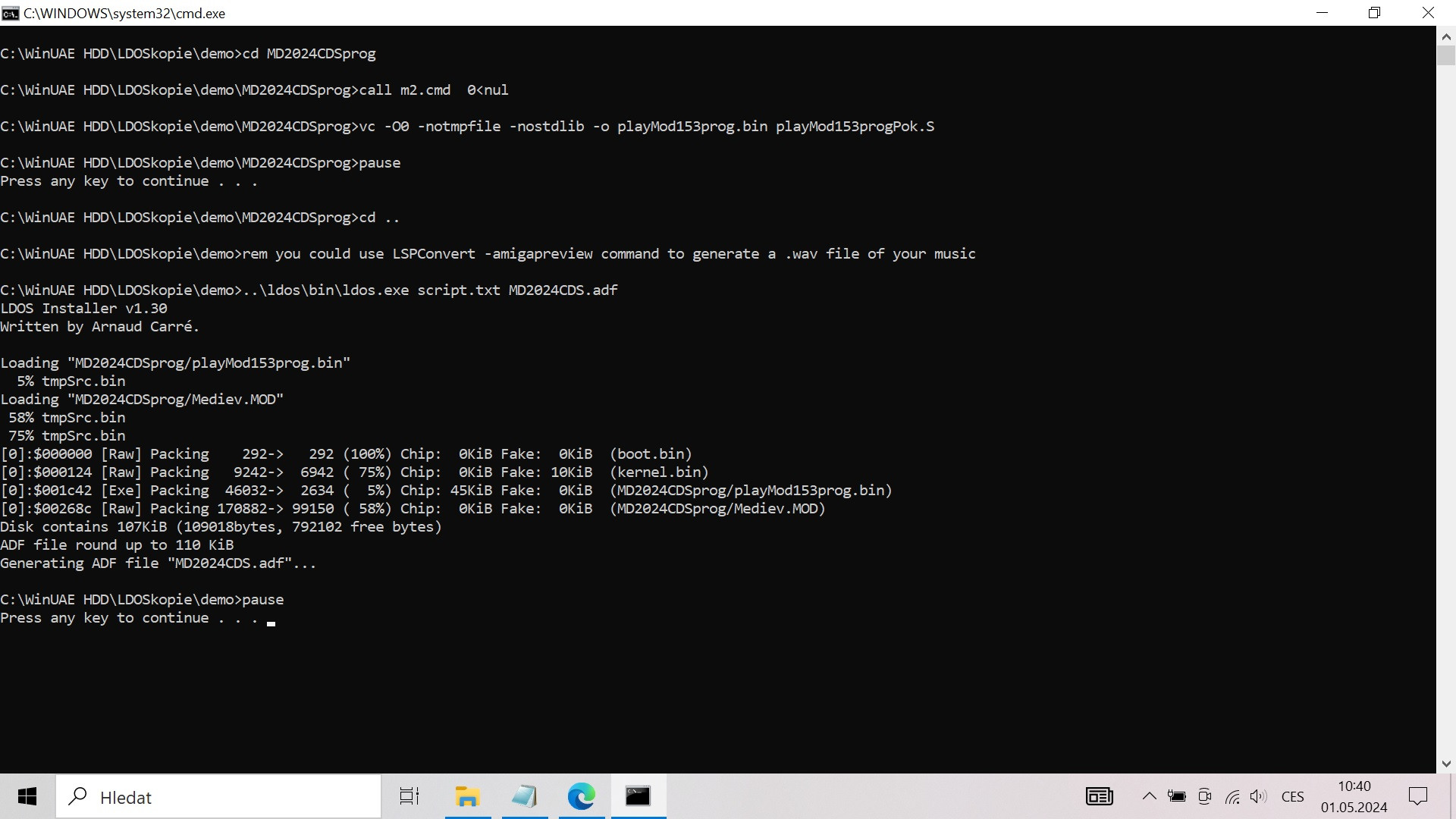Click the battery power status icon
The height and width of the screenshot is (819, 1456).
pyautogui.click(x=1177, y=796)
